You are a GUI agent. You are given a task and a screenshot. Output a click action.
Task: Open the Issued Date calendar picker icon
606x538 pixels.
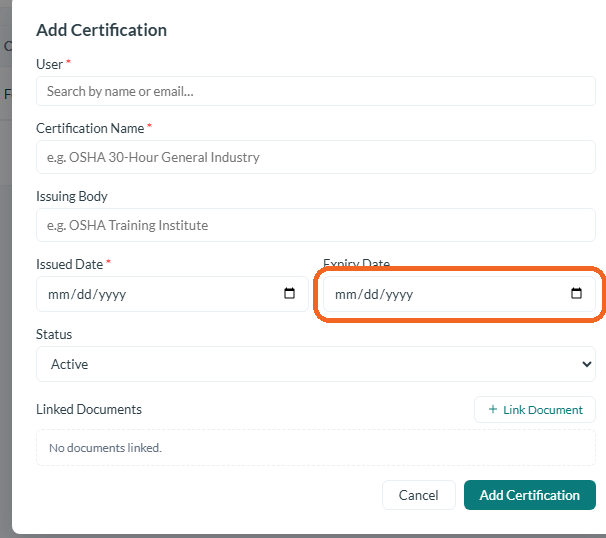[289, 293]
